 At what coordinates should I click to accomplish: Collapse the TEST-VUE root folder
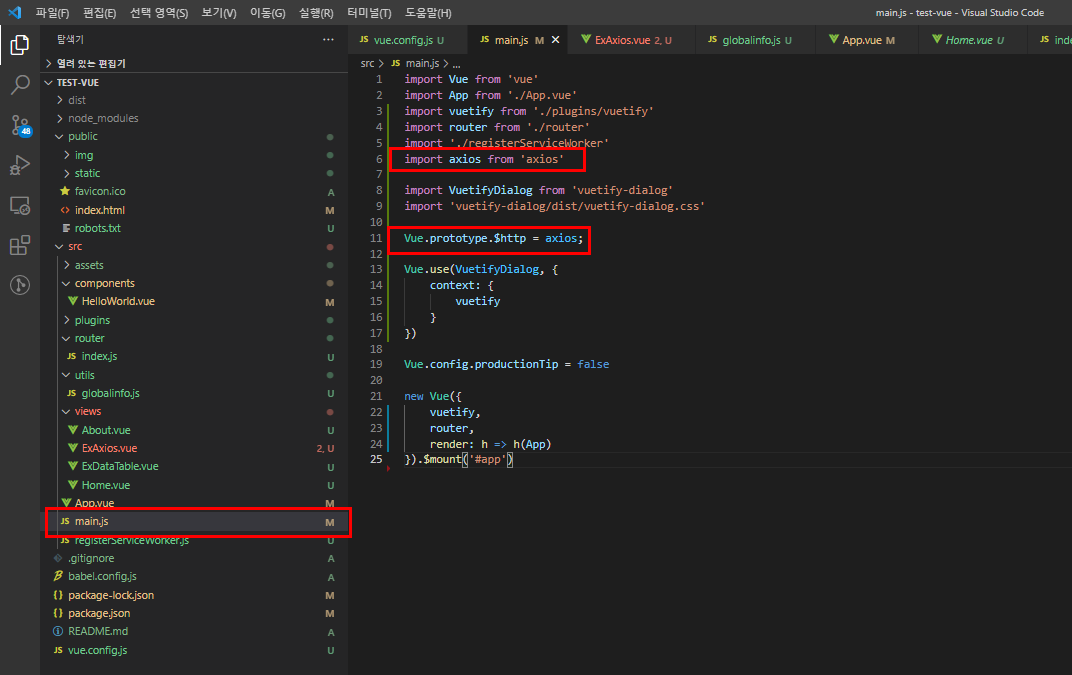(194, 82)
